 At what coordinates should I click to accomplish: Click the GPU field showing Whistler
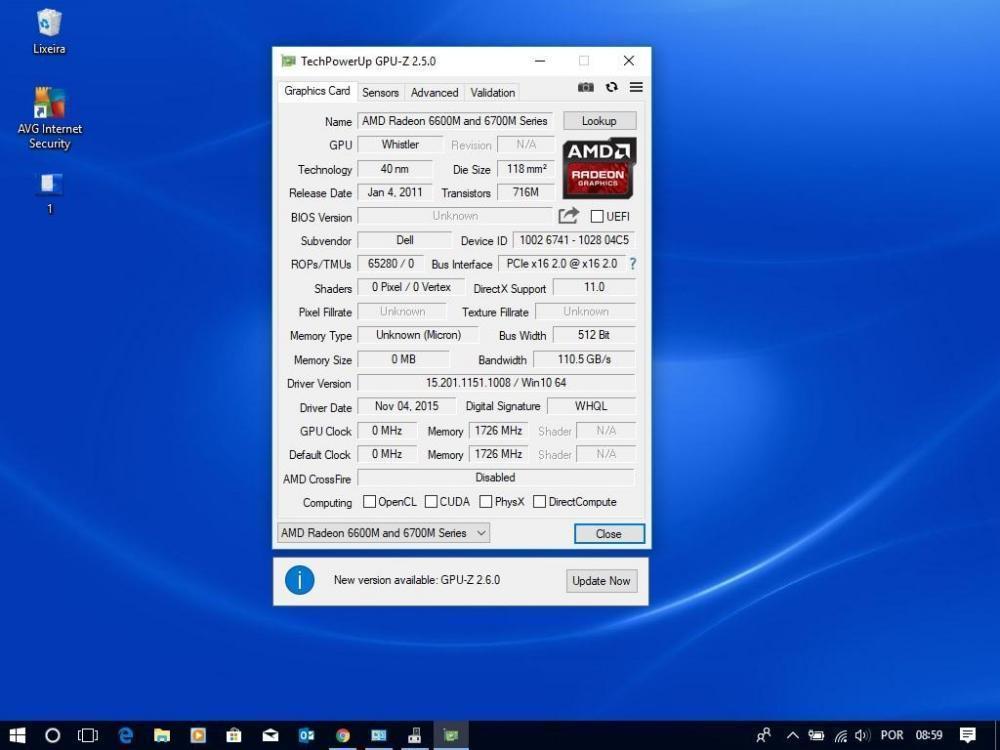click(400, 145)
